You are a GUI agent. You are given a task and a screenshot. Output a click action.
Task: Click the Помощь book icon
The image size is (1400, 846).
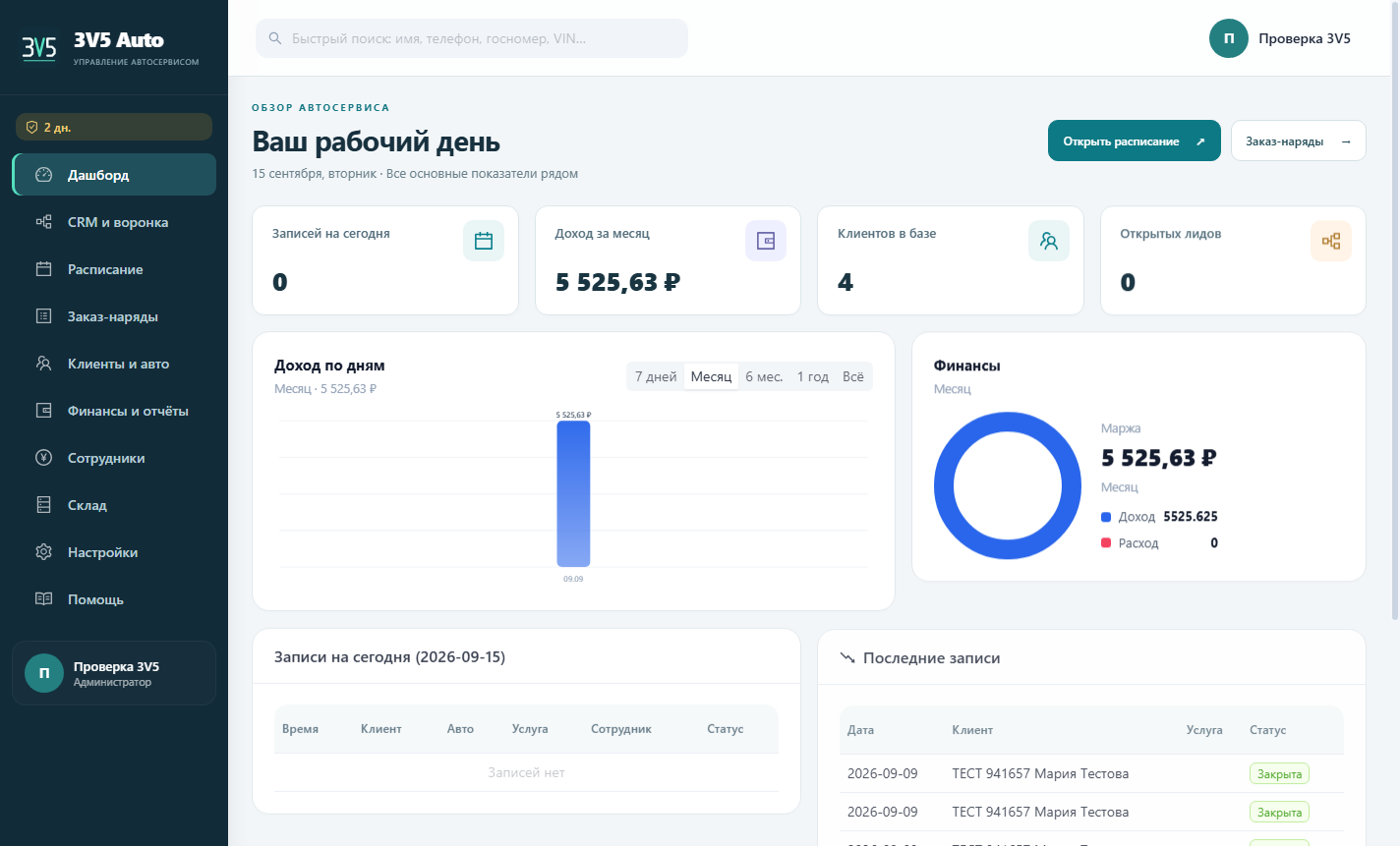[43, 599]
